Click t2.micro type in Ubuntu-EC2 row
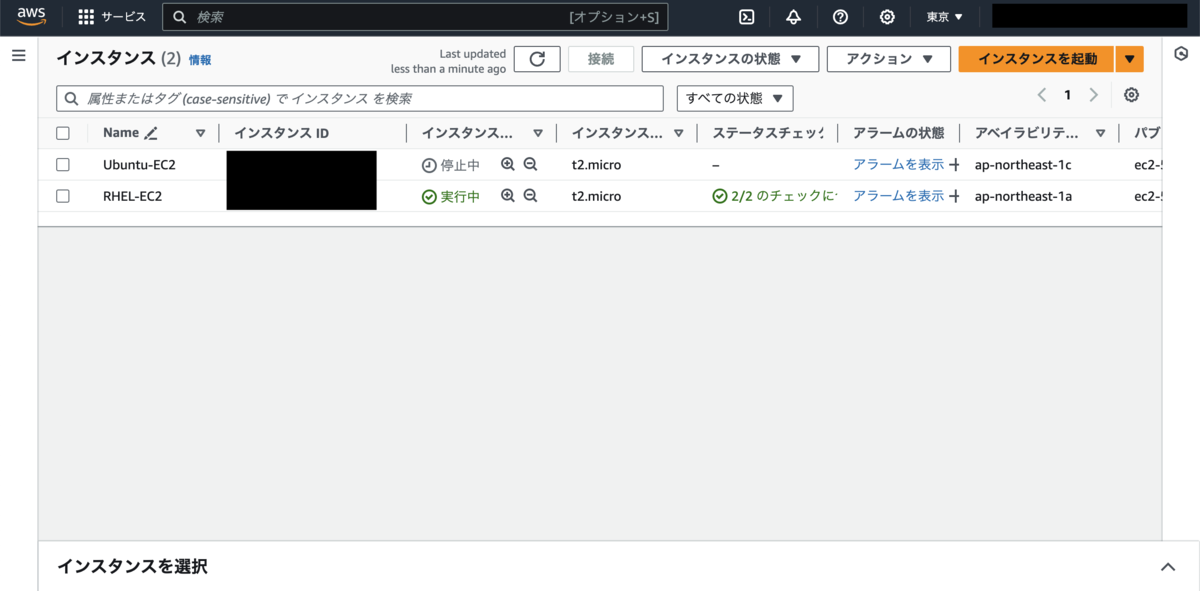Image resolution: width=1200 pixels, height=591 pixels. (596, 165)
